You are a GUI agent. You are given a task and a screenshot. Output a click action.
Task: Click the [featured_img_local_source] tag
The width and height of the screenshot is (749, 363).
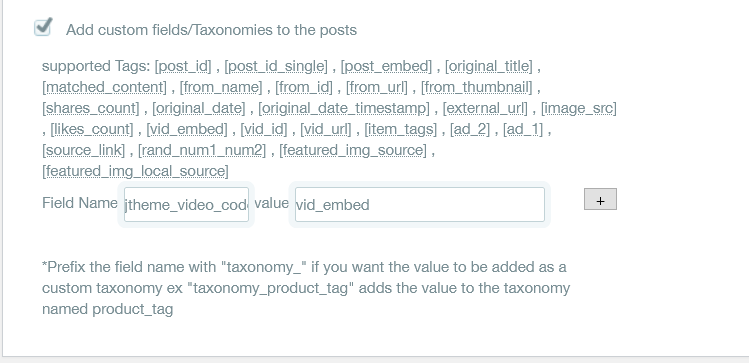click(x=135, y=171)
